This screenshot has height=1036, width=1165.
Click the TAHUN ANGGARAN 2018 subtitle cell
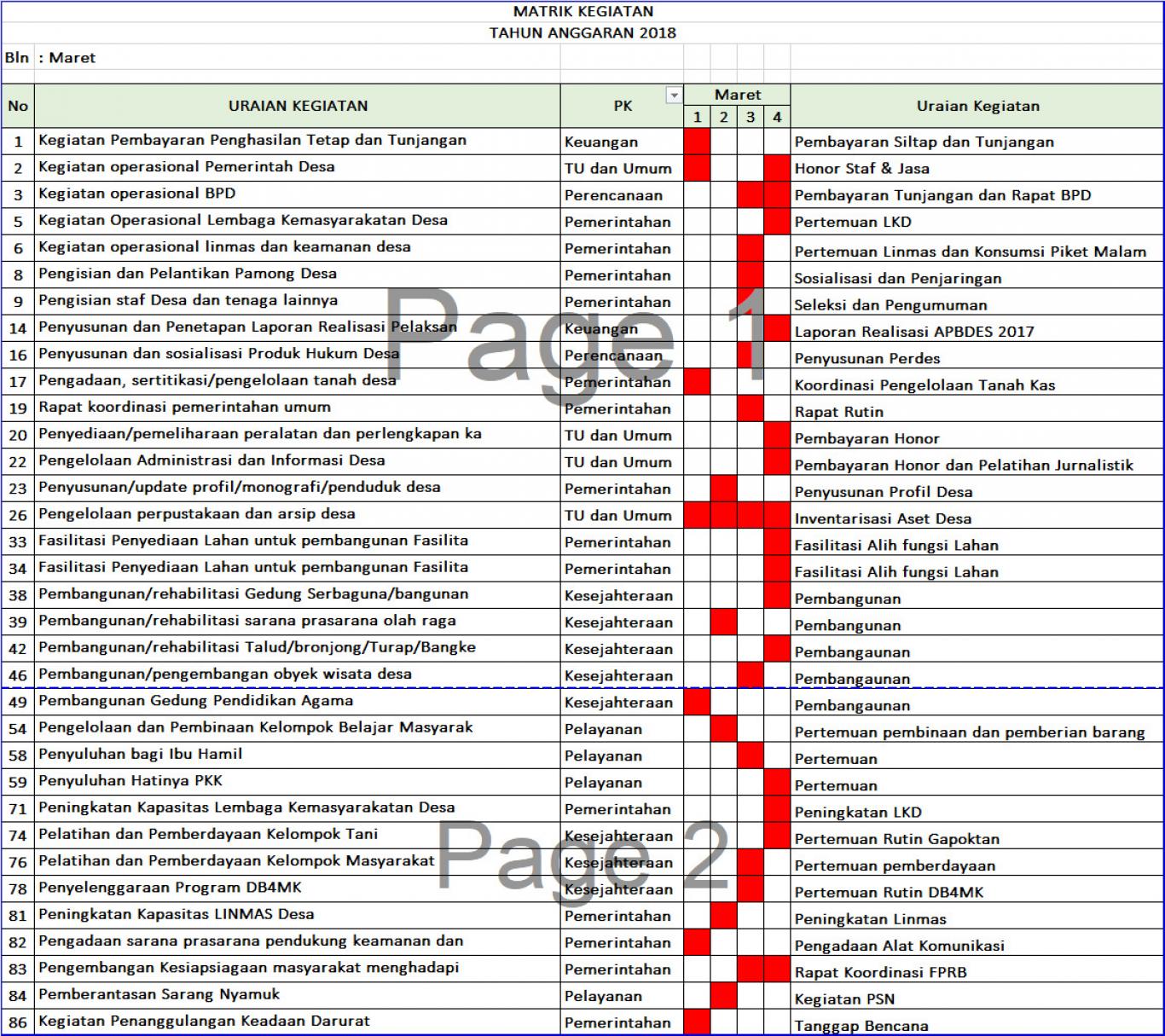point(582,33)
